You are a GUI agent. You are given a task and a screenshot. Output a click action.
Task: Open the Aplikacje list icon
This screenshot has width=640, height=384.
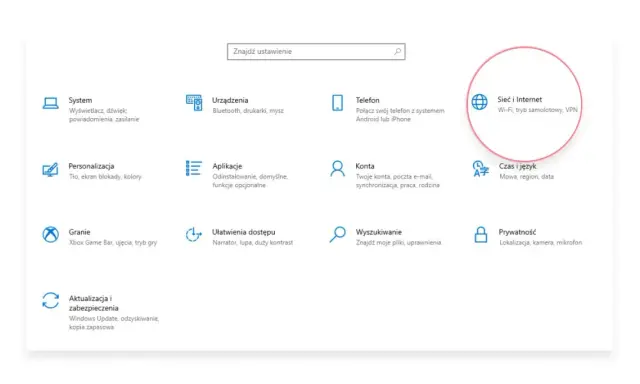click(x=194, y=168)
